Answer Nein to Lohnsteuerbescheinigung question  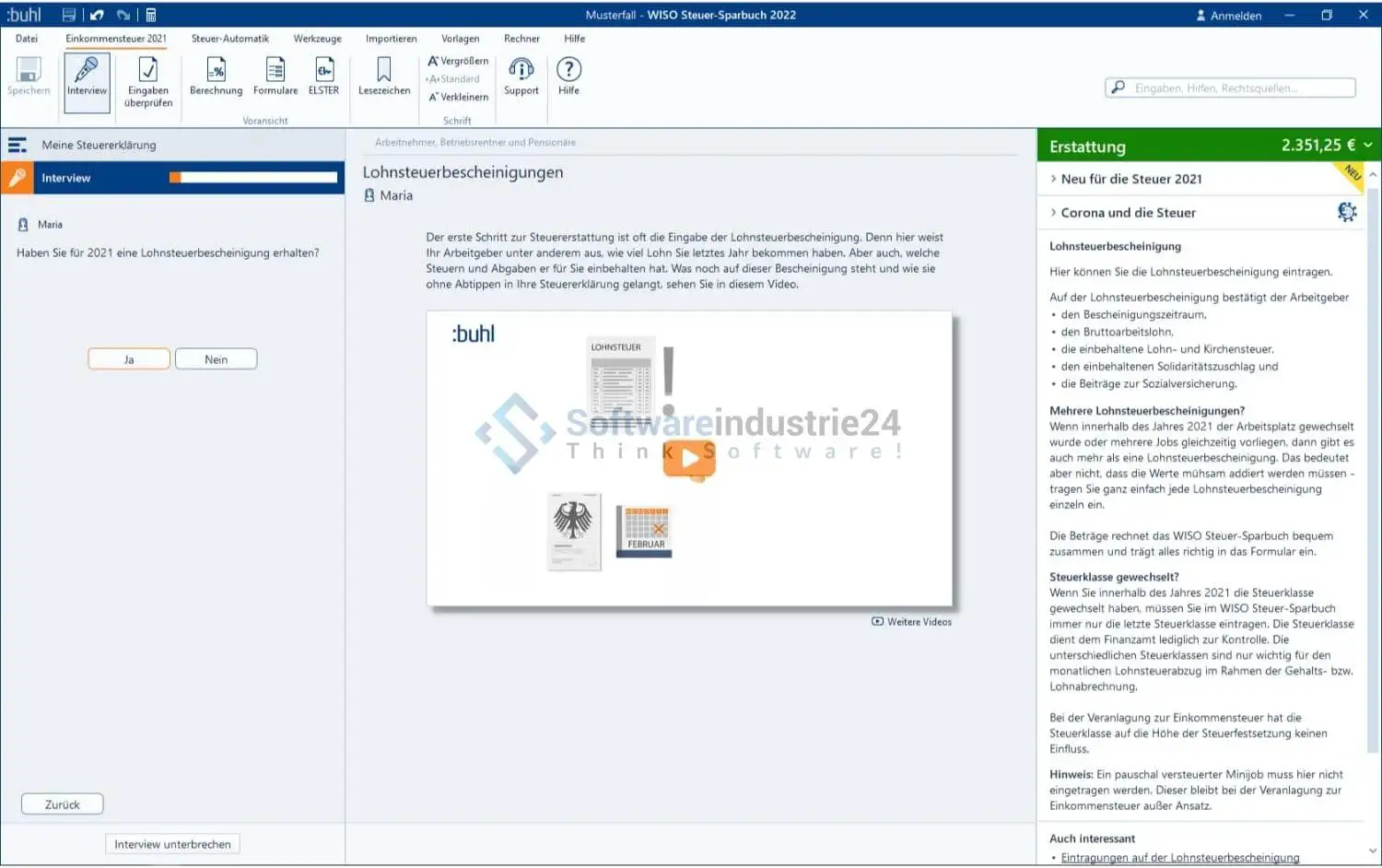pyautogui.click(x=216, y=359)
